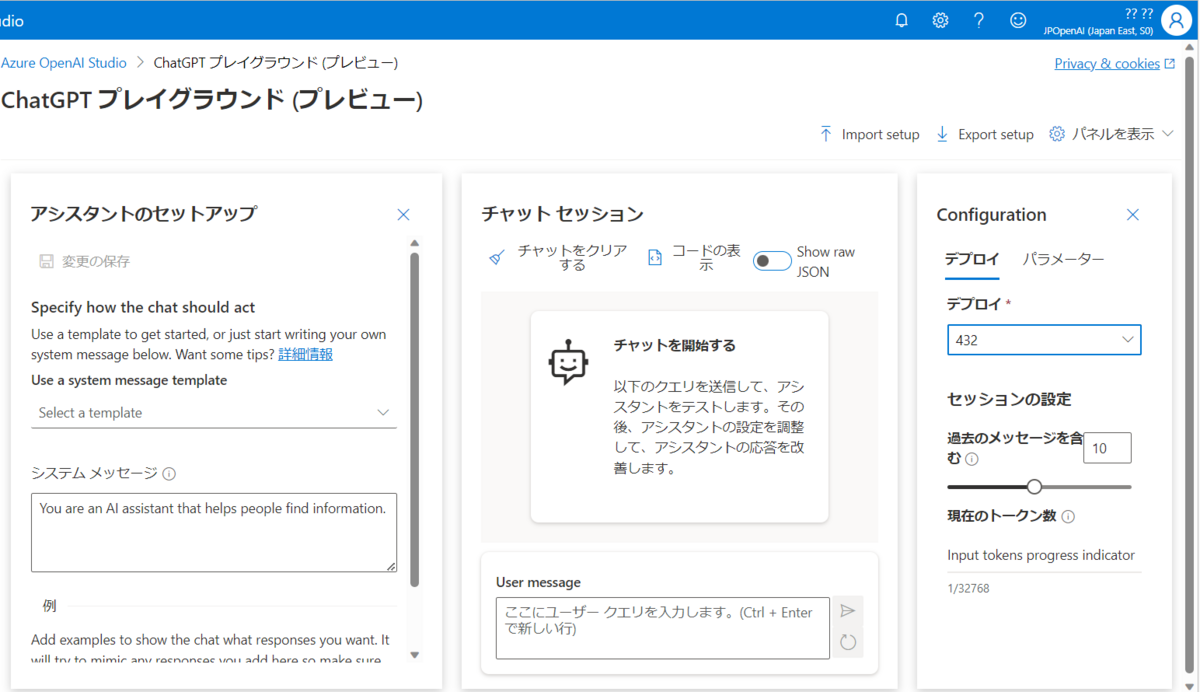Open the help question mark icon
1200x692 pixels.
pos(979,20)
